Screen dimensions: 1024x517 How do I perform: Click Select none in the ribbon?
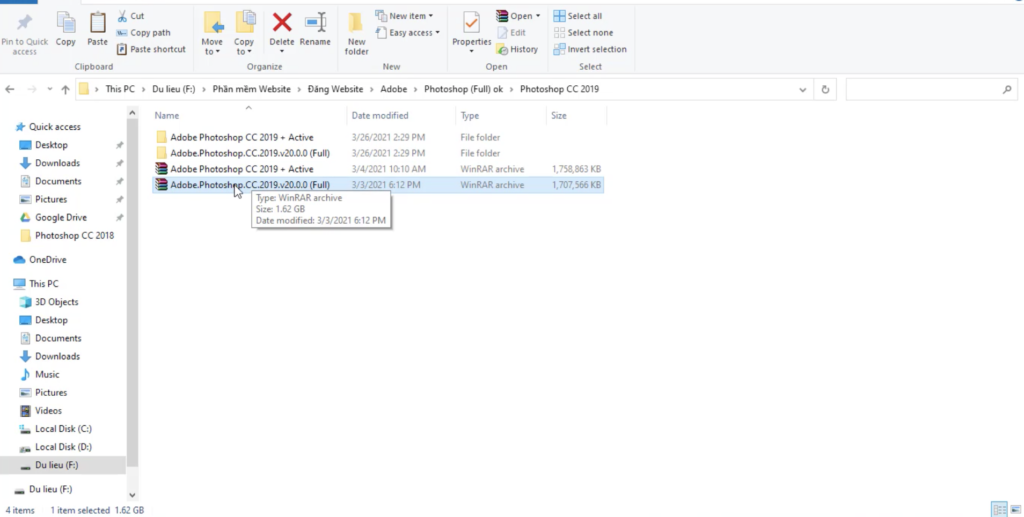583,33
